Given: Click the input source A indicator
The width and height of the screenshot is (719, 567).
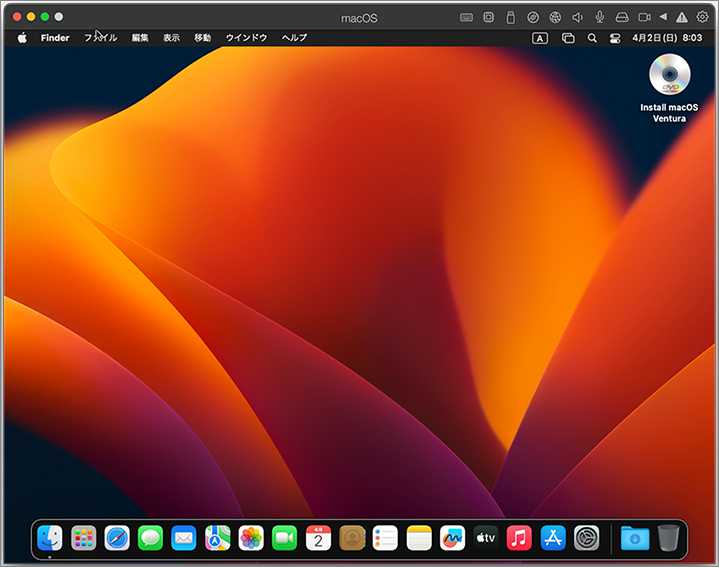Looking at the screenshot, I should pyautogui.click(x=540, y=39).
